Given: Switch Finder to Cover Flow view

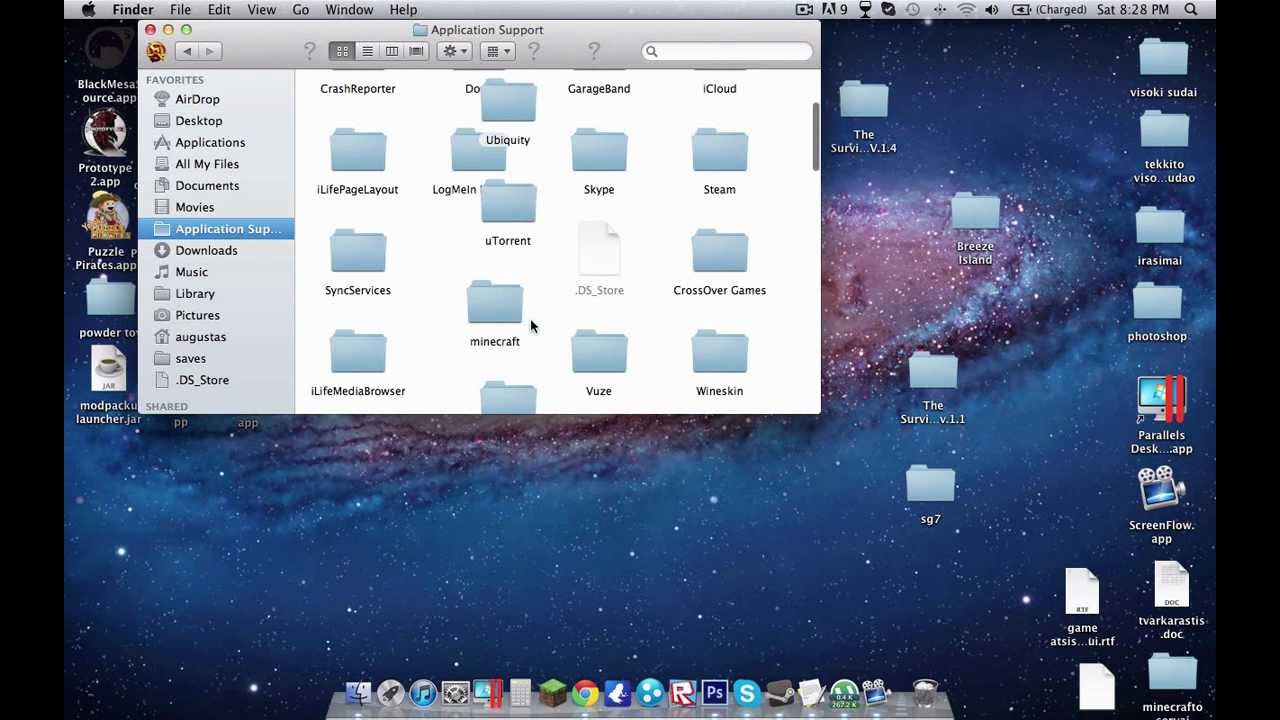Looking at the screenshot, I should coord(417,51).
